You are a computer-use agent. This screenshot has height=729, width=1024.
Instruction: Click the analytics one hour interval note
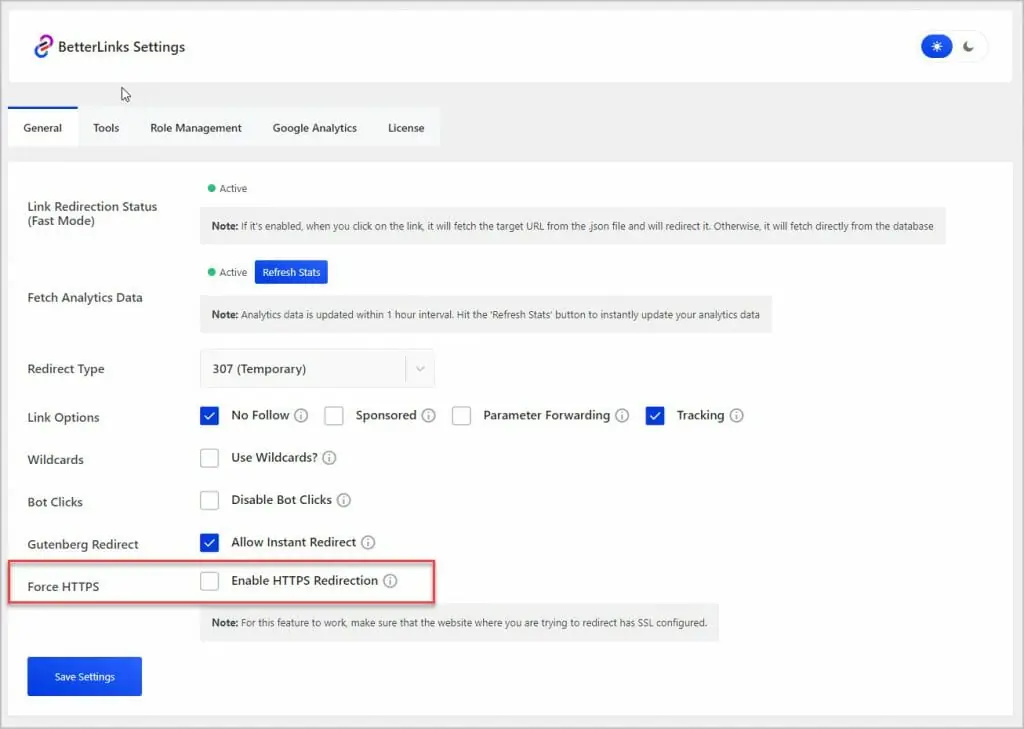click(x=485, y=315)
